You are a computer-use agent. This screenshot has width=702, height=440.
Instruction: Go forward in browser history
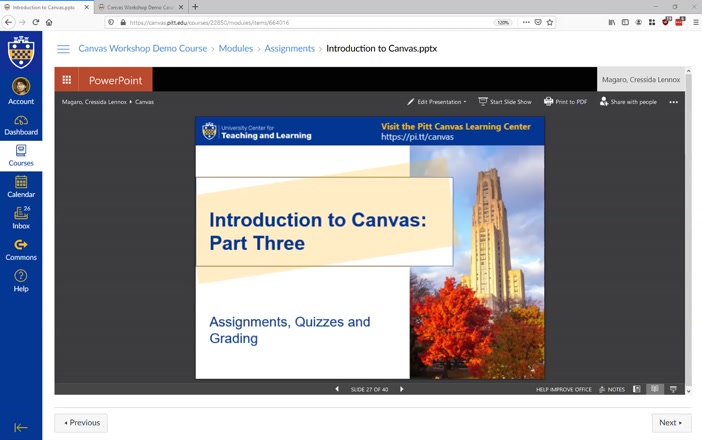22,22
